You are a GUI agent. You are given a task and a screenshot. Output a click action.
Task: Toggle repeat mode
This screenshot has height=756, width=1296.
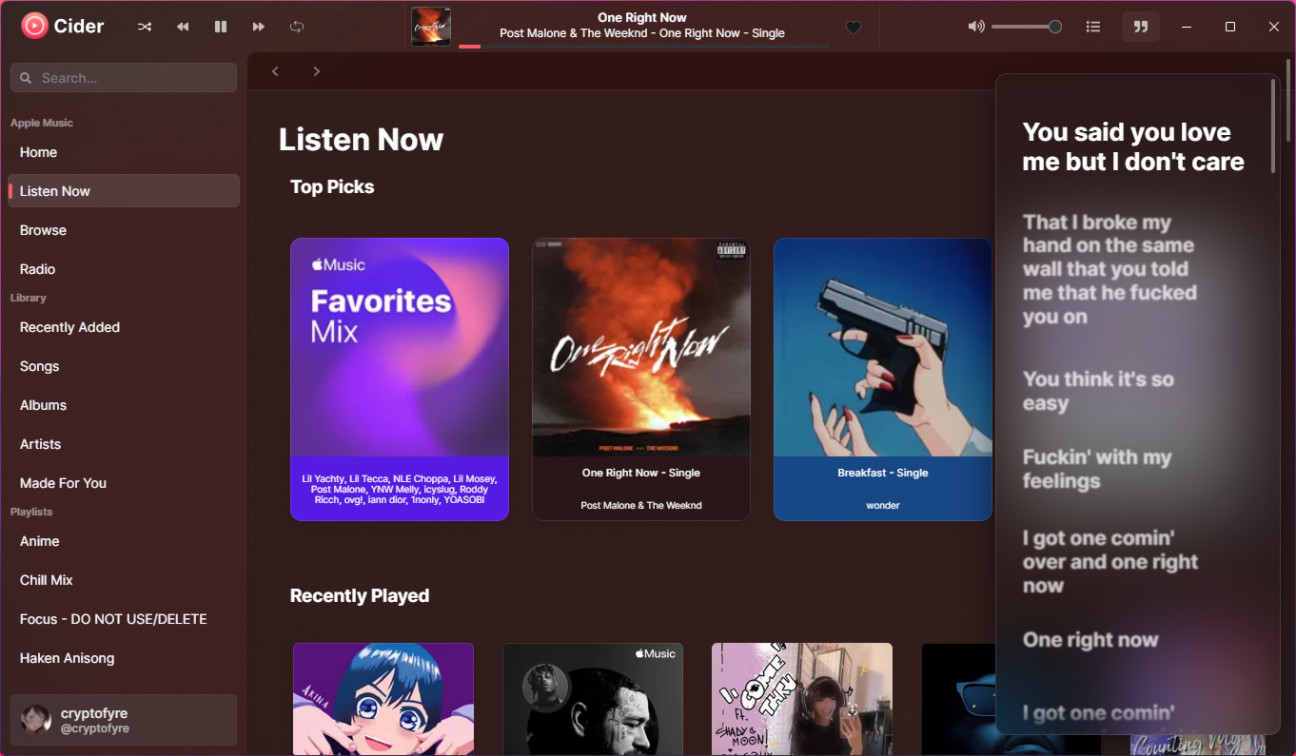pyautogui.click(x=297, y=27)
